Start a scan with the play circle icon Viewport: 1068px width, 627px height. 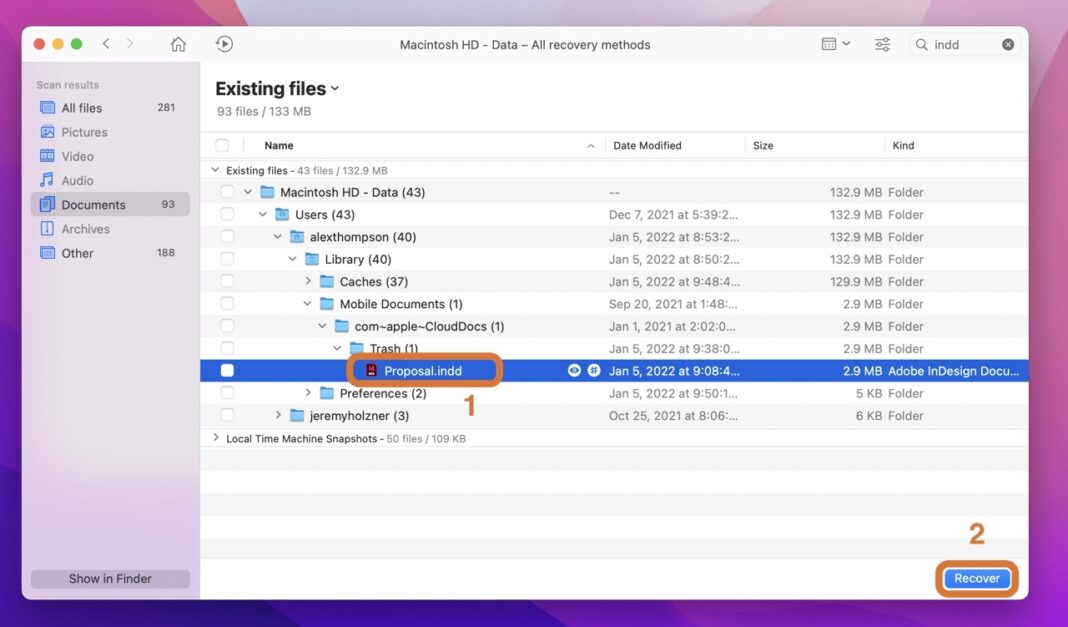[224, 44]
